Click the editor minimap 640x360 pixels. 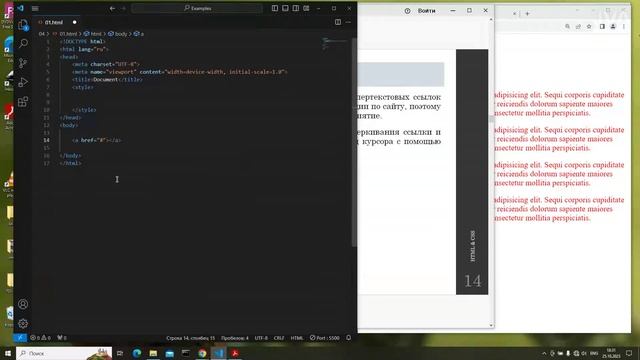point(335,44)
